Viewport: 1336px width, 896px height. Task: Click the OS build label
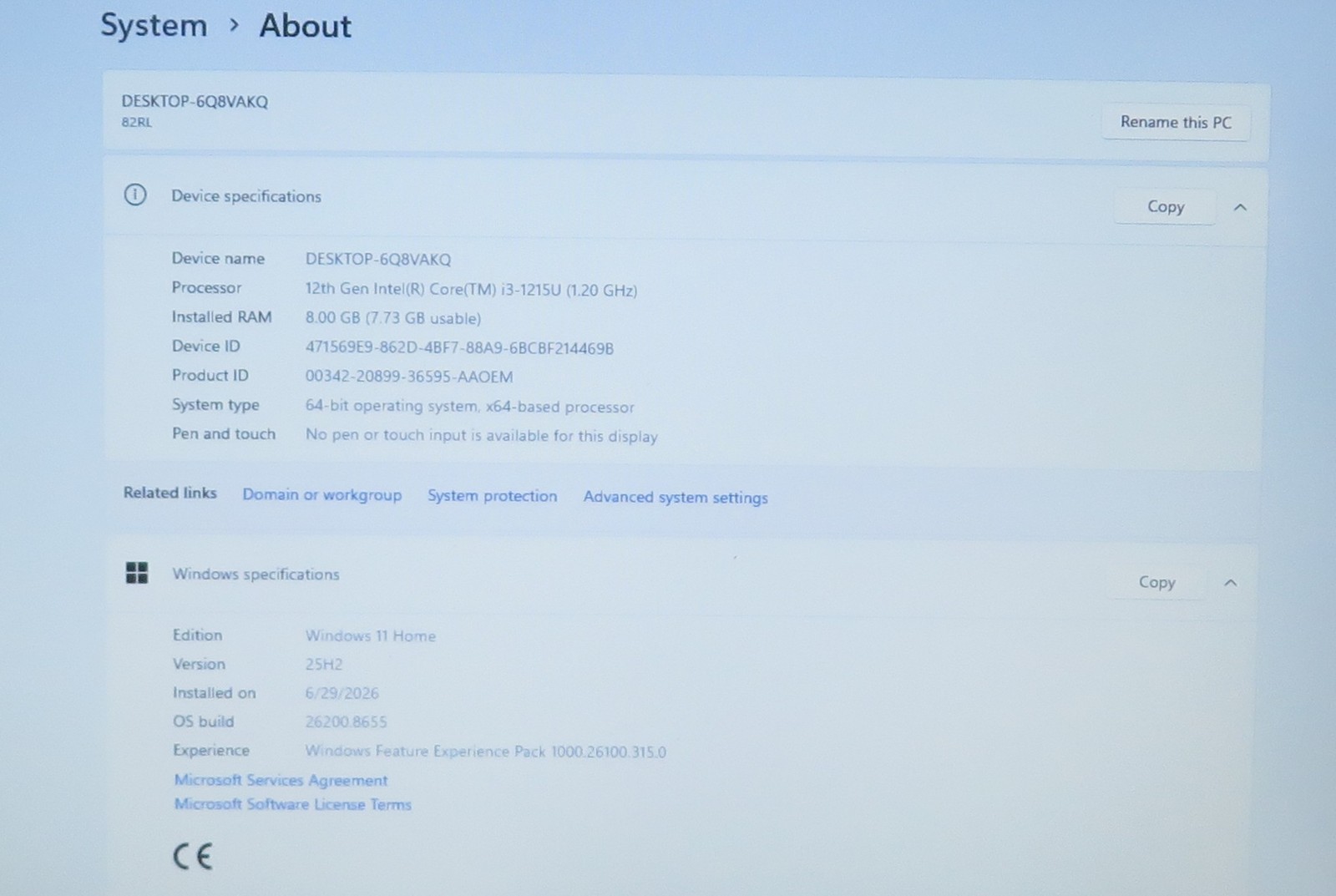tap(203, 721)
